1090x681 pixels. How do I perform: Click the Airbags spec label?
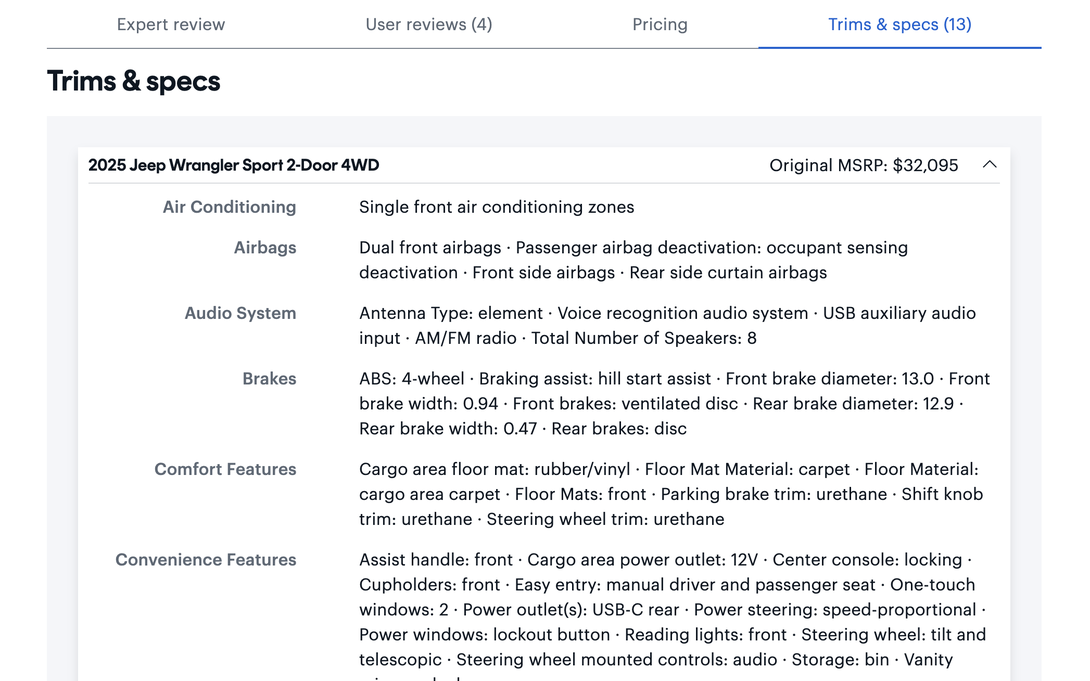pyautogui.click(x=265, y=247)
